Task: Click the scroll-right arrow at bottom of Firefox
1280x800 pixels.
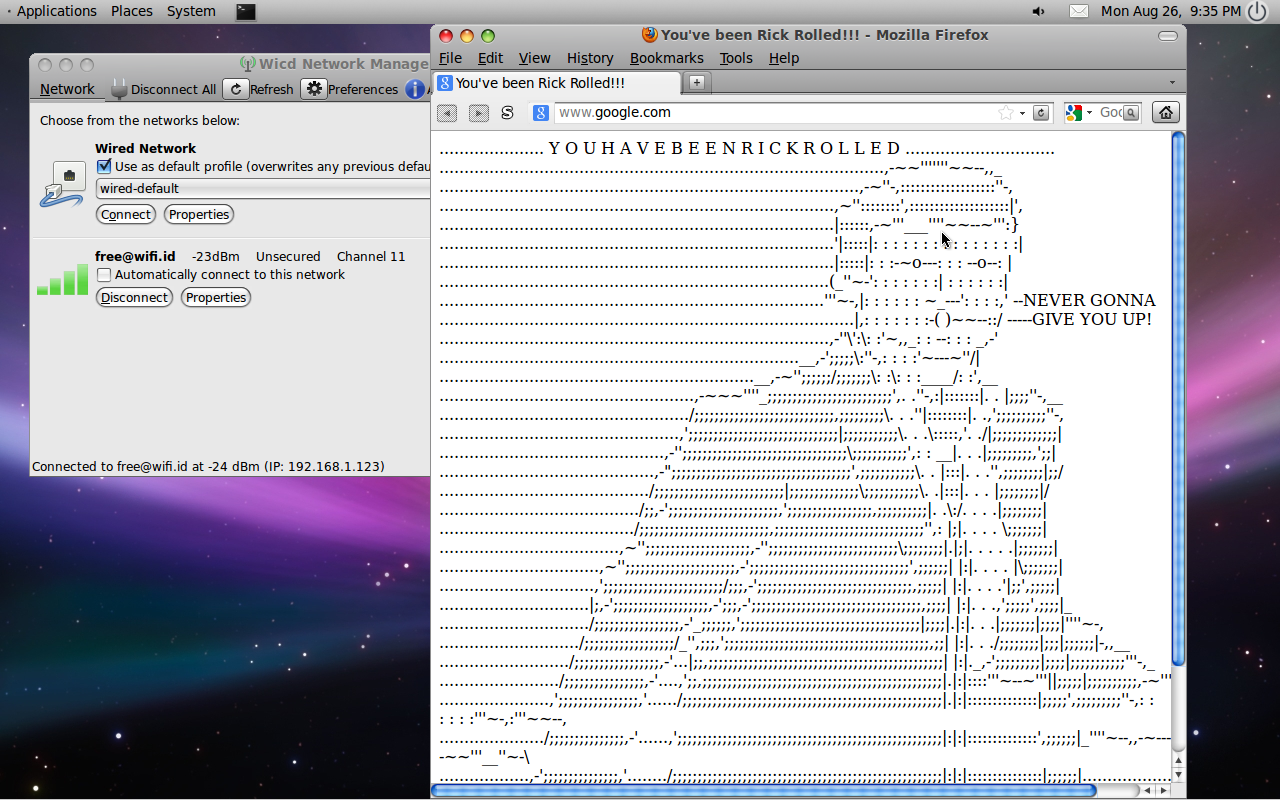Action: (x=1163, y=790)
